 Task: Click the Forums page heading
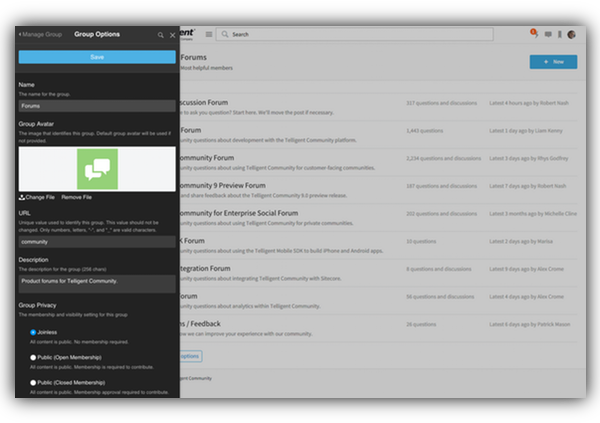point(194,57)
